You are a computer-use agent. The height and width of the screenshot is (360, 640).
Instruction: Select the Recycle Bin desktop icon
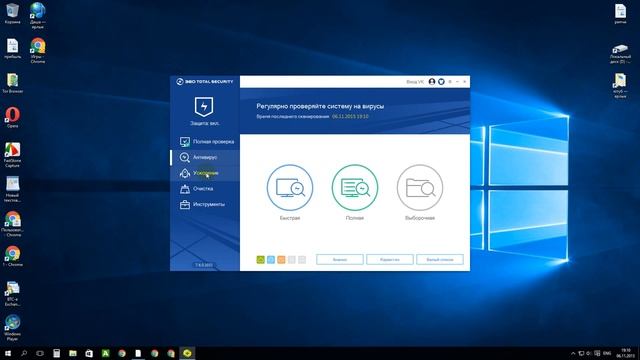click(x=12, y=13)
